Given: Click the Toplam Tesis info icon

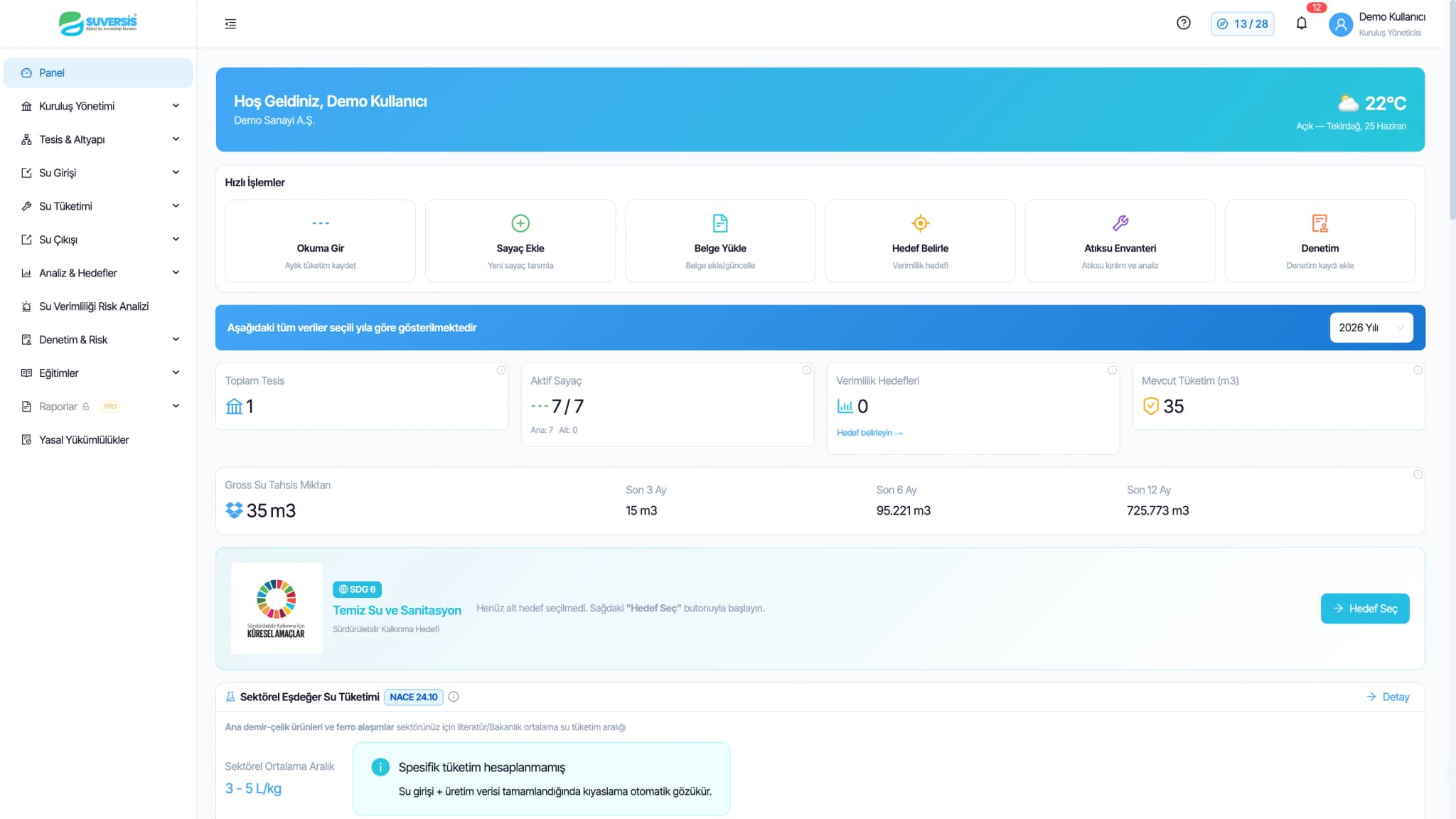Looking at the screenshot, I should pos(500,370).
